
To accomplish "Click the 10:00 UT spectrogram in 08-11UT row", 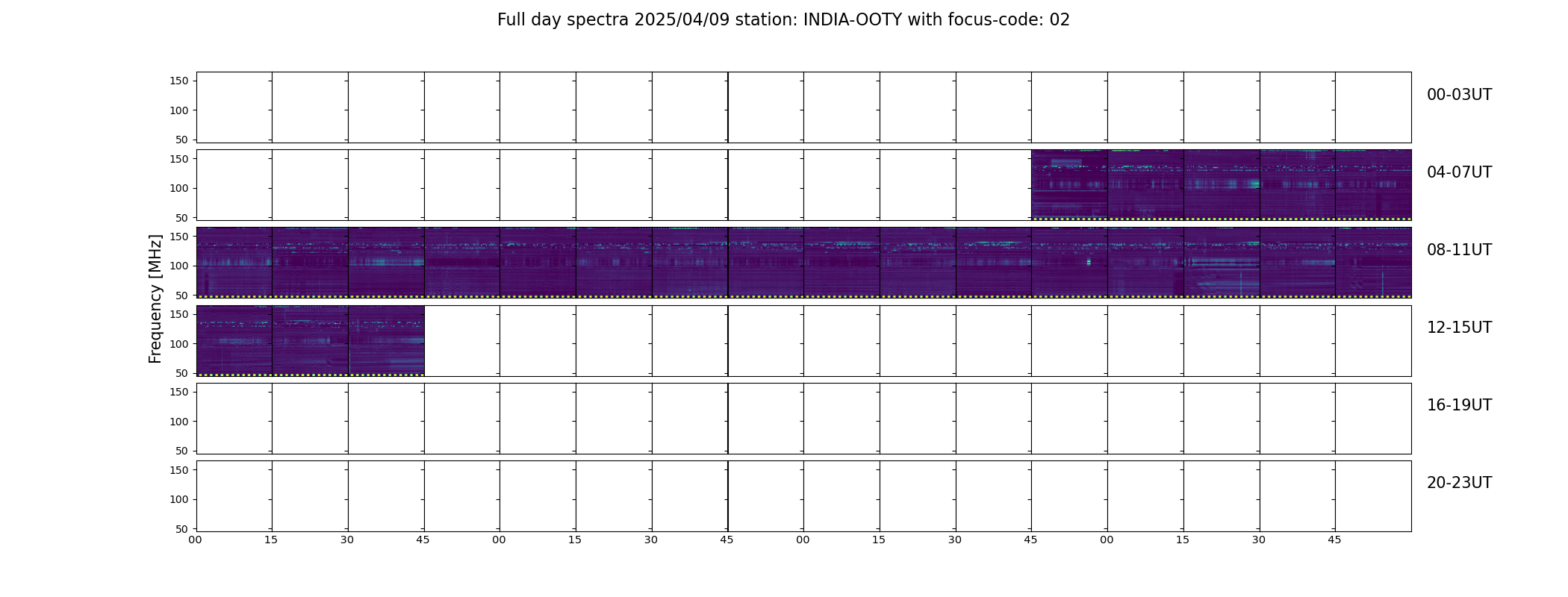I will (841, 263).
